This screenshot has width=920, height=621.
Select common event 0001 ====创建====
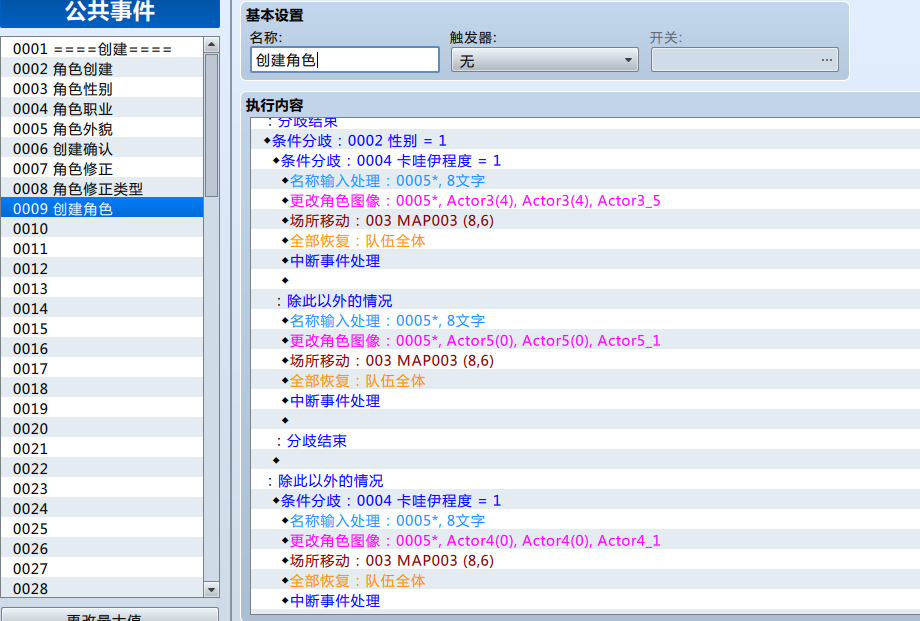click(x=102, y=49)
